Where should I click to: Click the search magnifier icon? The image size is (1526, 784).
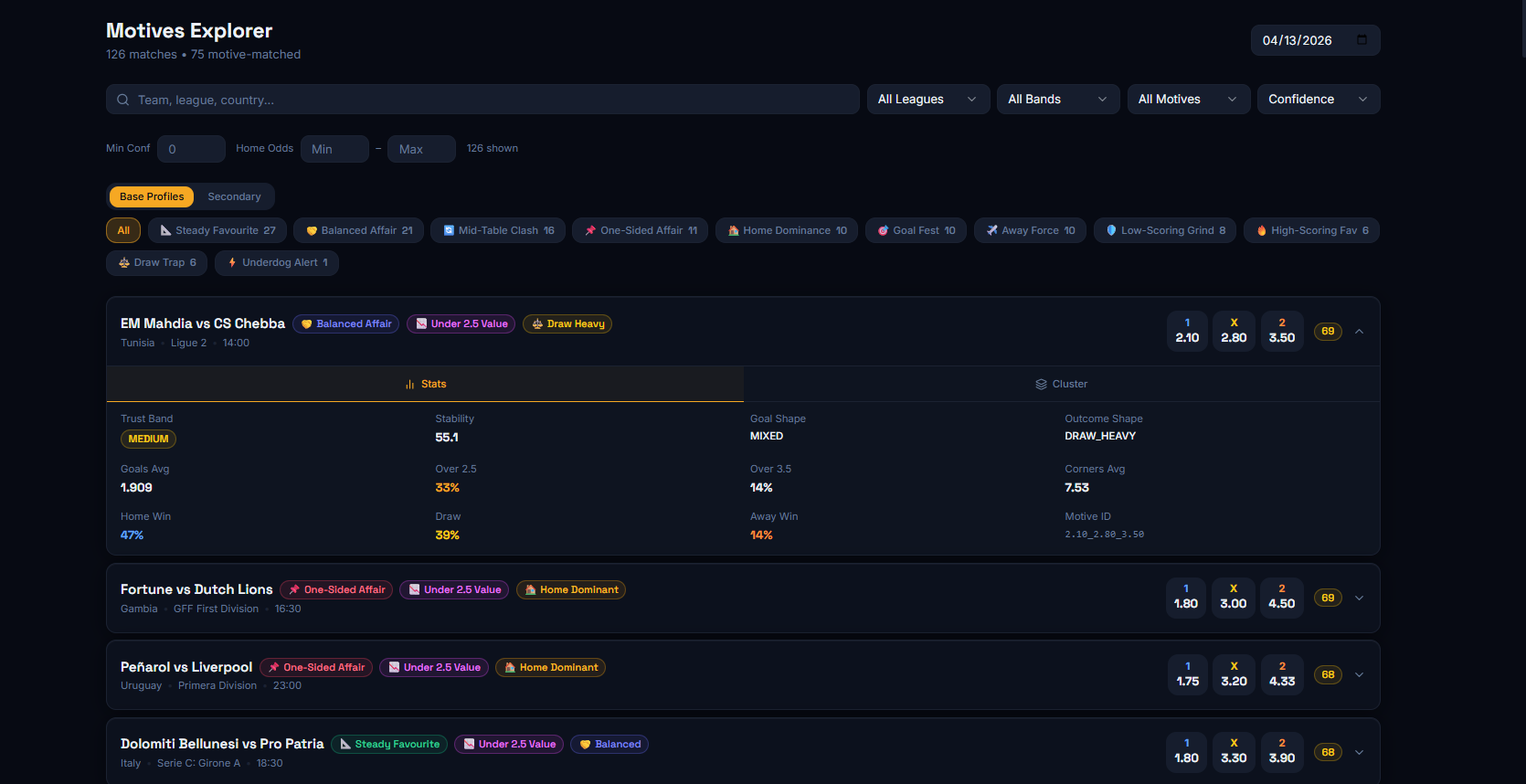[x=123, y=100]
